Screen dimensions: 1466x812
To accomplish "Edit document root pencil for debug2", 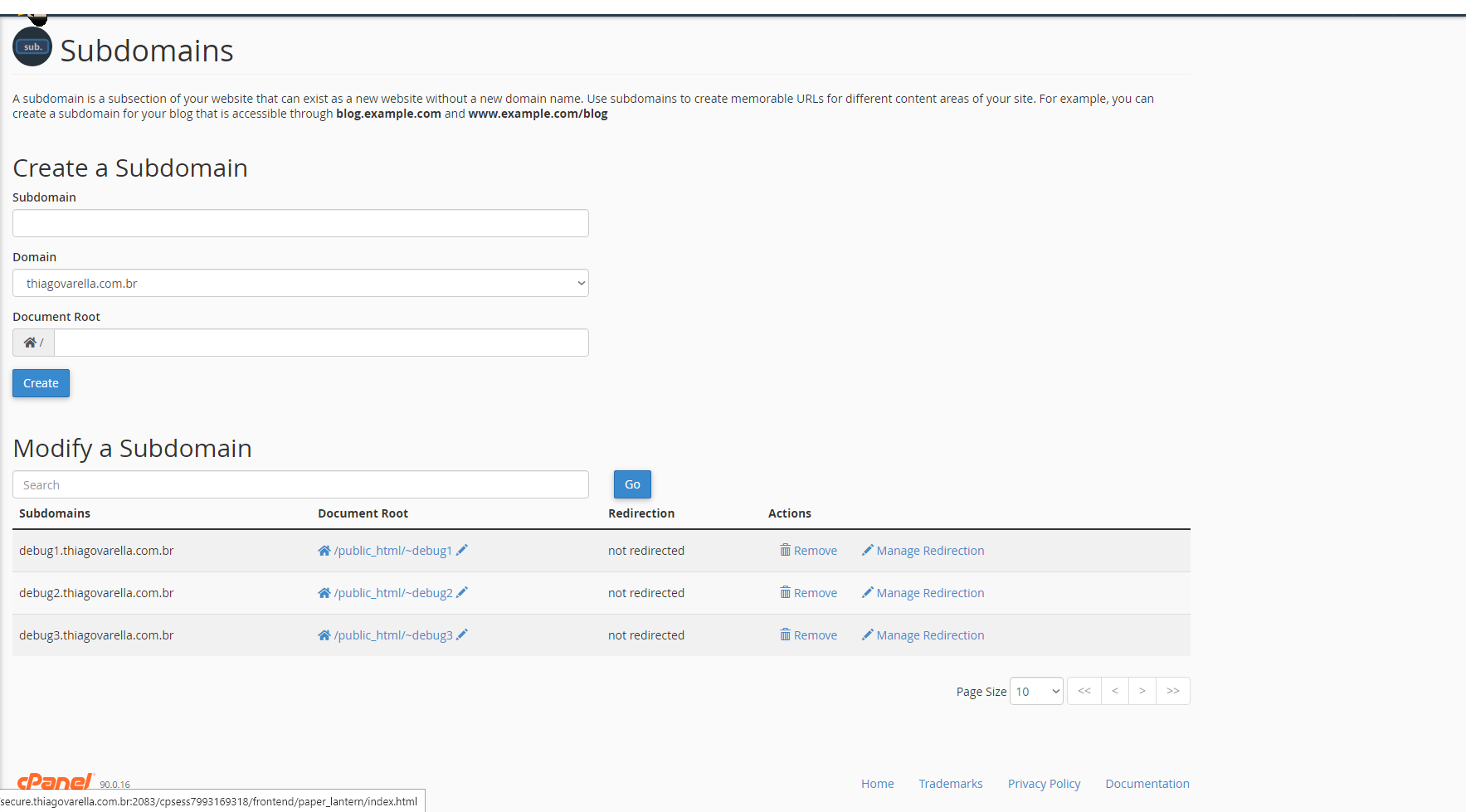I will click(462, 592).
